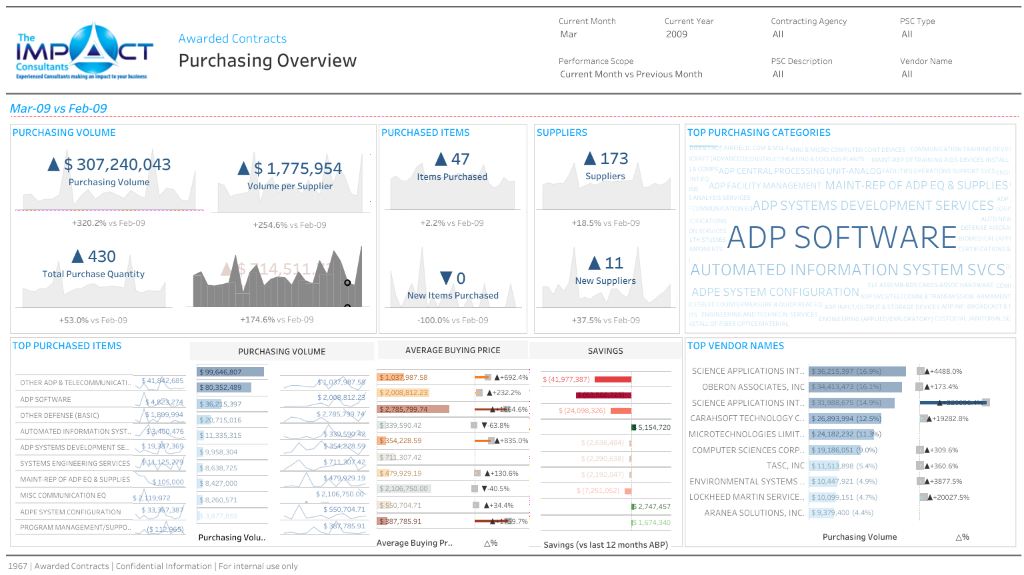The image size is (1024, 575).
Task: Select MISC COMMUNICATION EQ item row
Action: (x=63, y=496)
